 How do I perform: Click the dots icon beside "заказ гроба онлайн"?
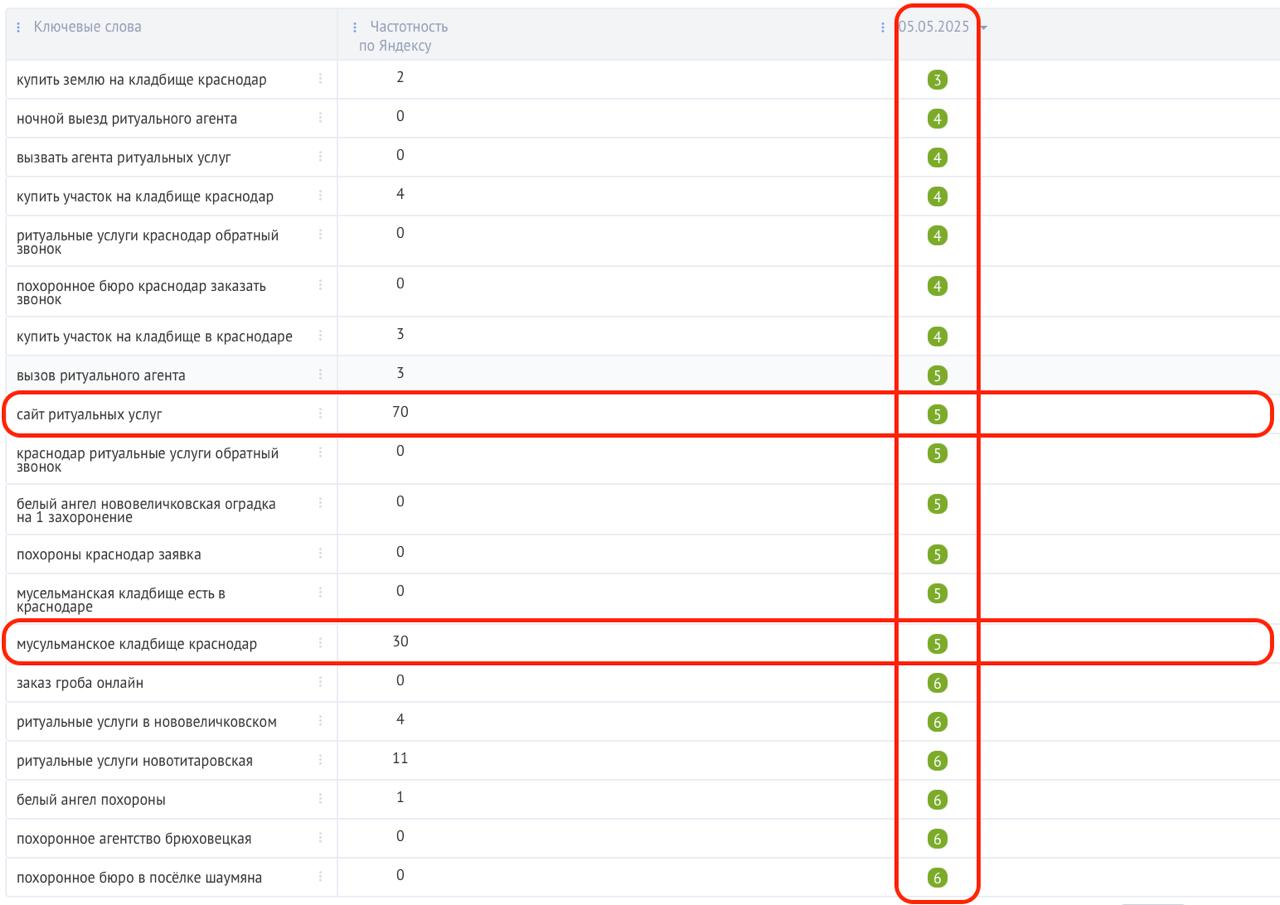pyautogui.click(x=320, y=682)
